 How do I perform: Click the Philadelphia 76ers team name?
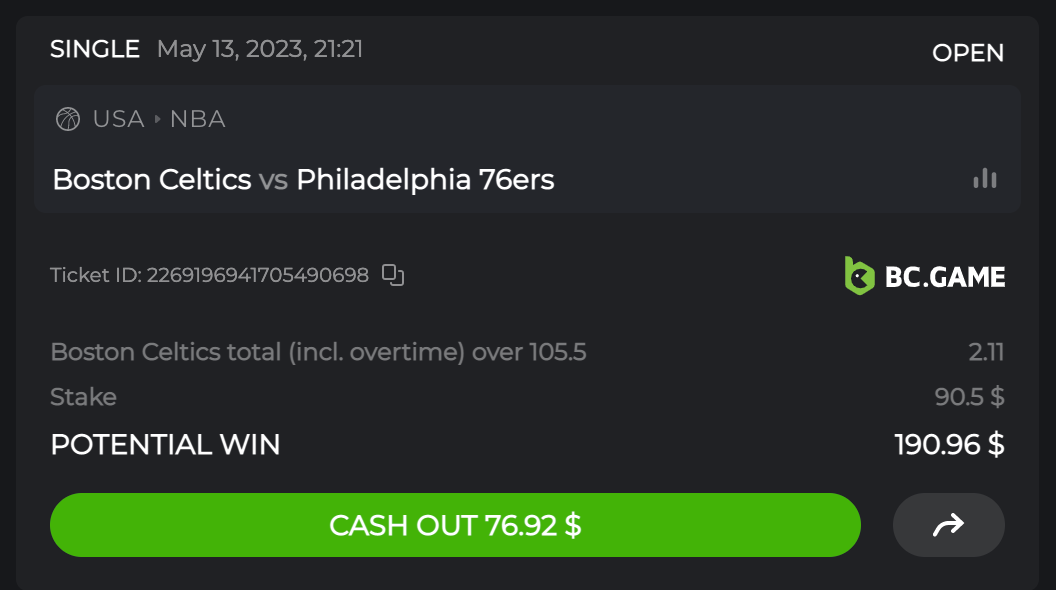pos(425,180)
